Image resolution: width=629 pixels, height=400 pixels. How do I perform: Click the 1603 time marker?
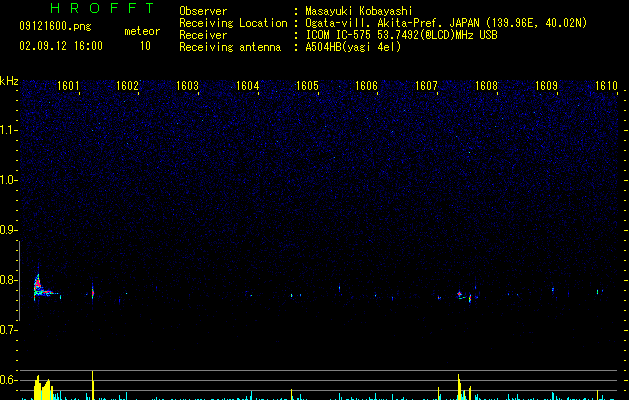click(188, 85)
